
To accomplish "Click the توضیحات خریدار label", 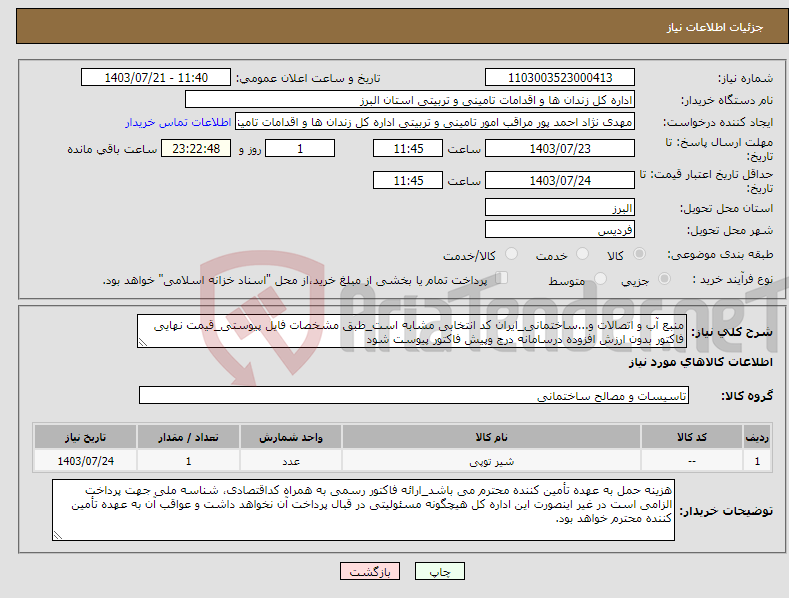I will pos(727,511).
